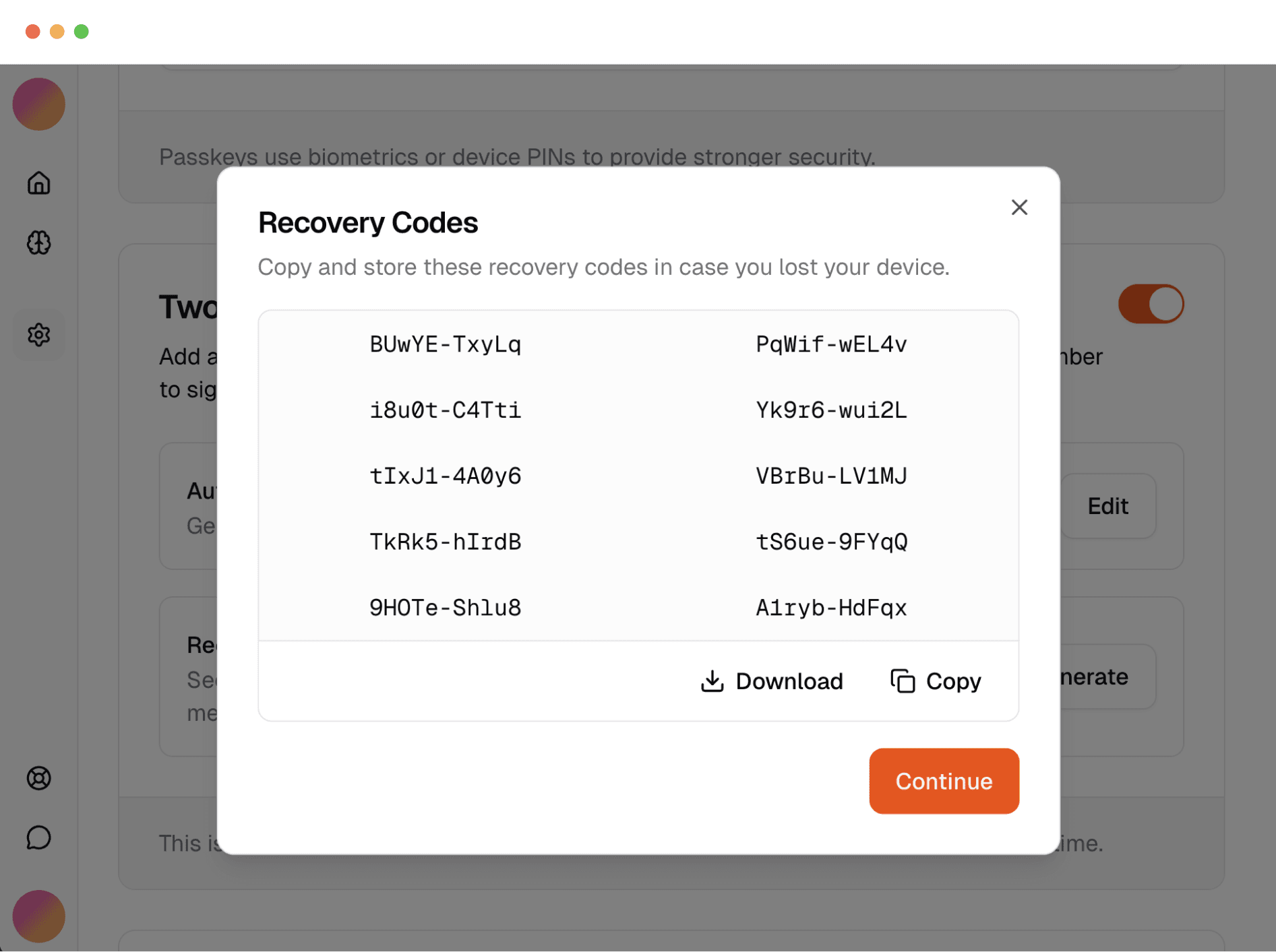Click the Copy label to copy codes
Image resolution: width=1276 pixels, height=952 pixels.
954,681
